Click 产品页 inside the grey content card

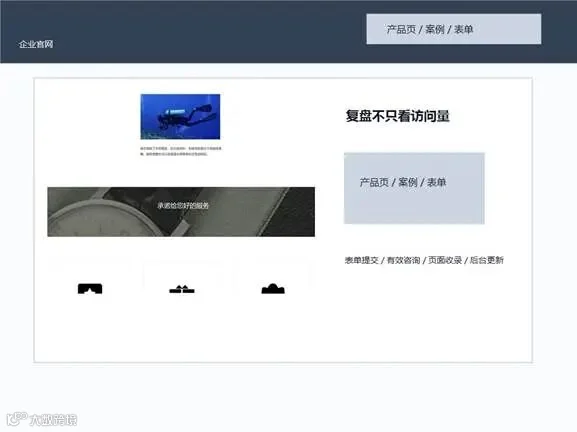374,182
